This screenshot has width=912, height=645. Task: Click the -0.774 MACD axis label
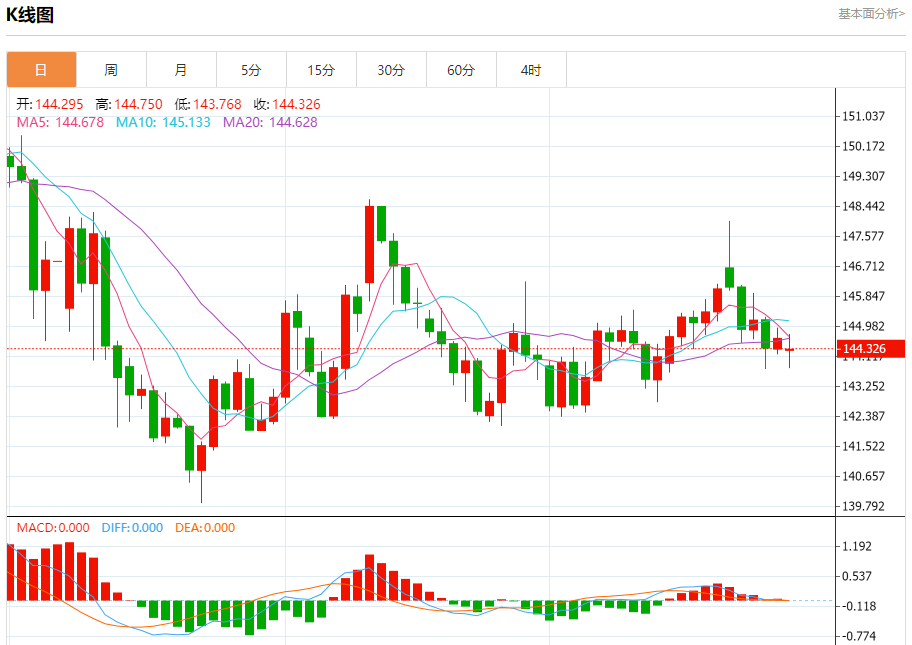(859, 636)
